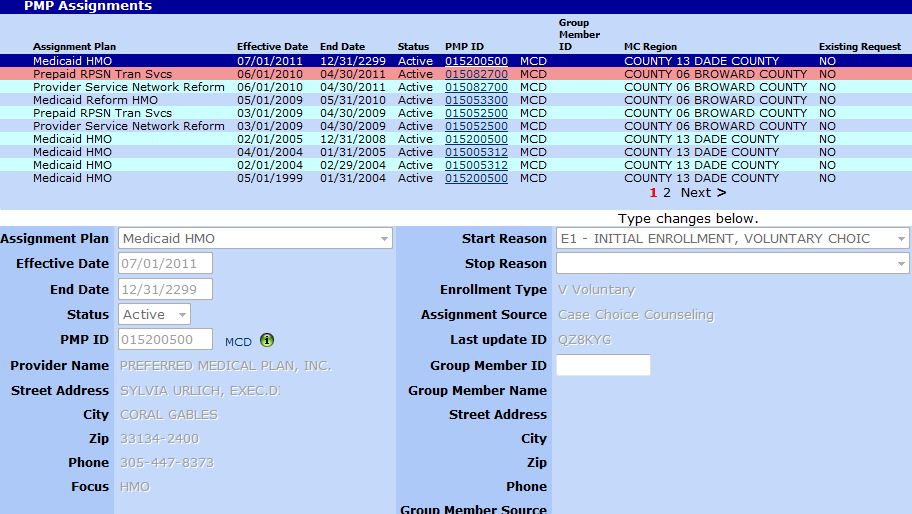Viewport: 912px width, 514px height.
Task: Expand the Status dropdown showing Active
Action: click(x=154, y=314)
